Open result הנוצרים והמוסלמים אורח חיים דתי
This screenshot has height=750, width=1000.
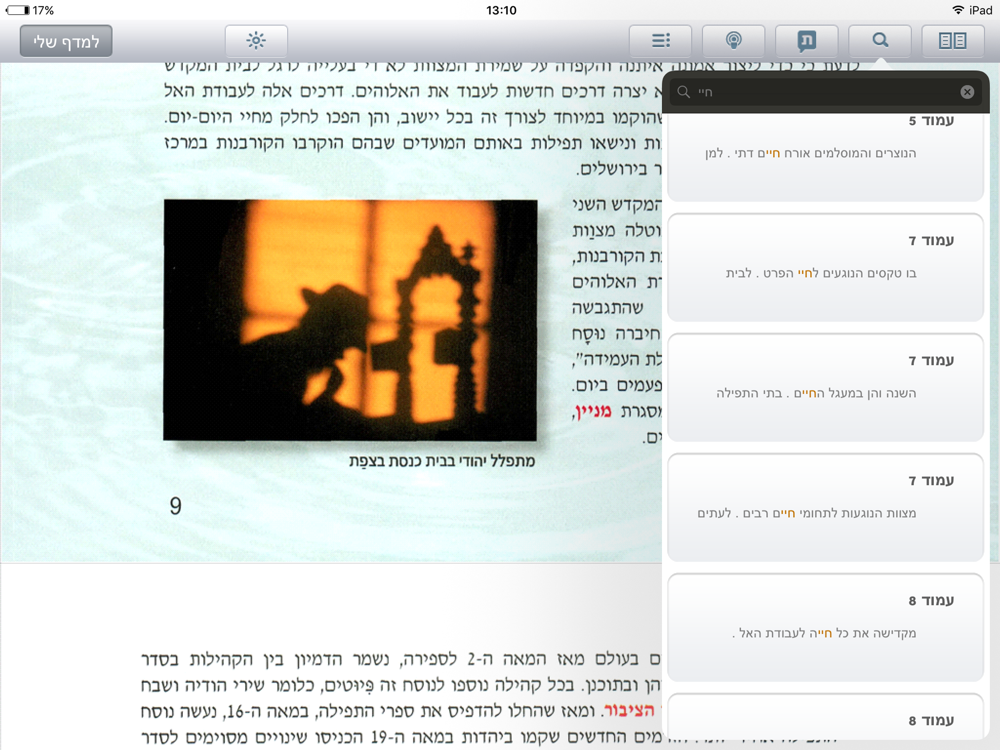tap(825, 157)
